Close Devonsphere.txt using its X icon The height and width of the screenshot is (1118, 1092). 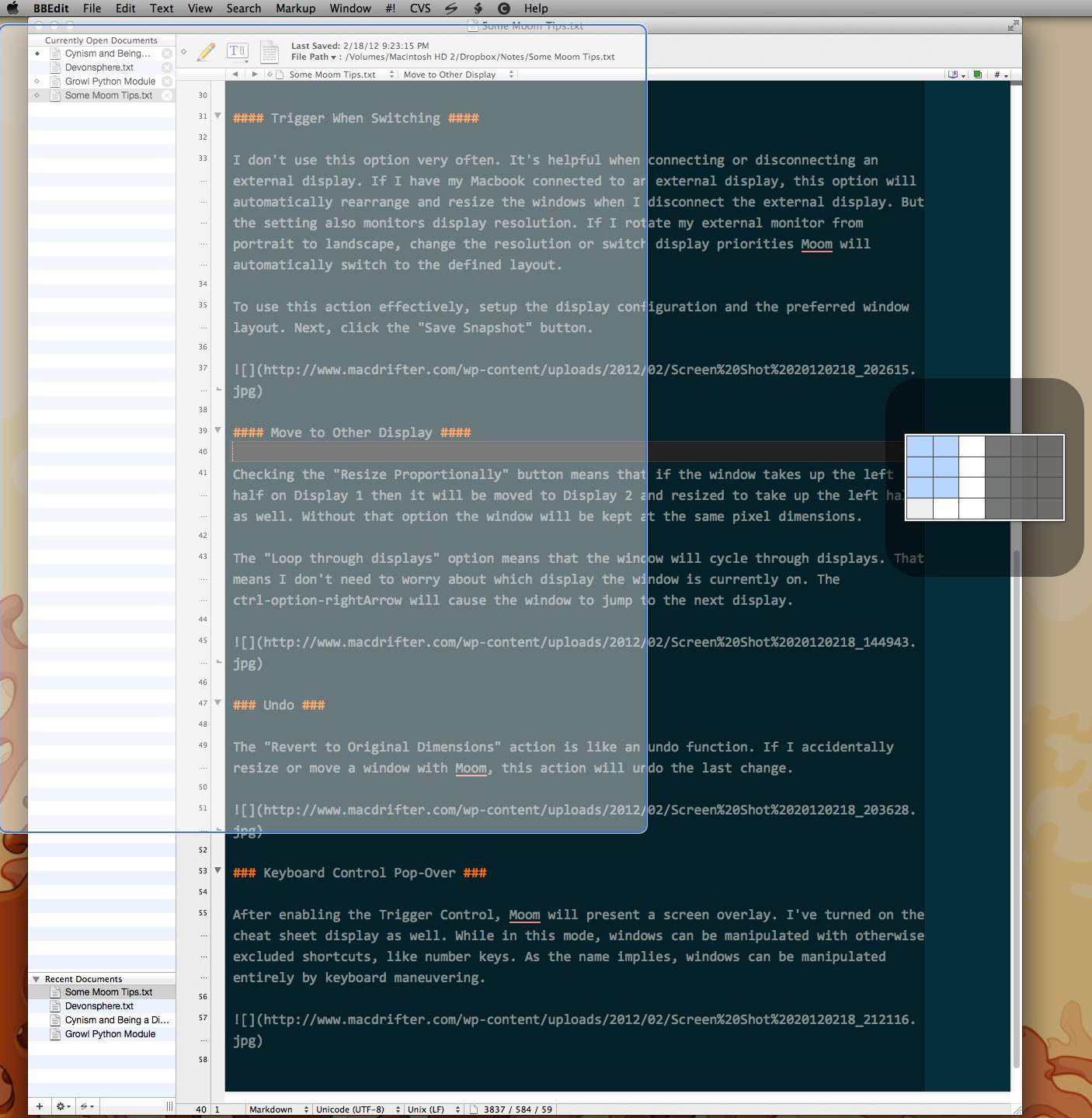(166, 68)
